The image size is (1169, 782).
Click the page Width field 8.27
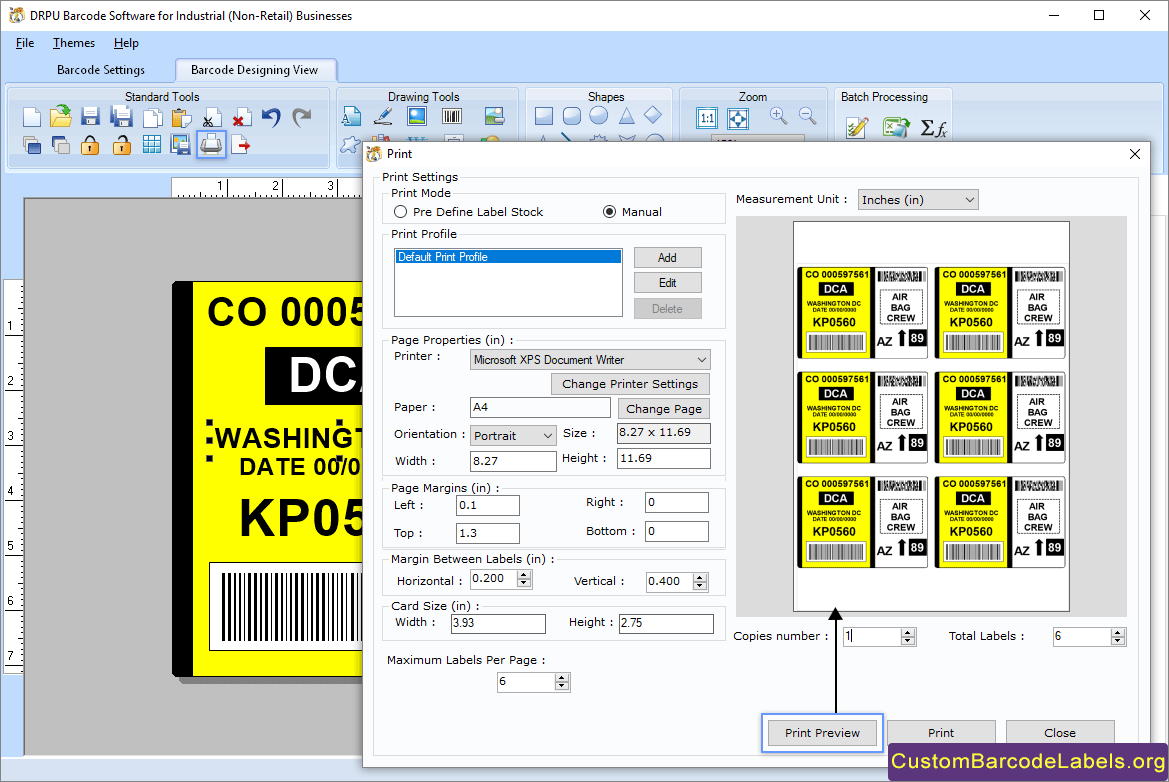click(513, 461)
